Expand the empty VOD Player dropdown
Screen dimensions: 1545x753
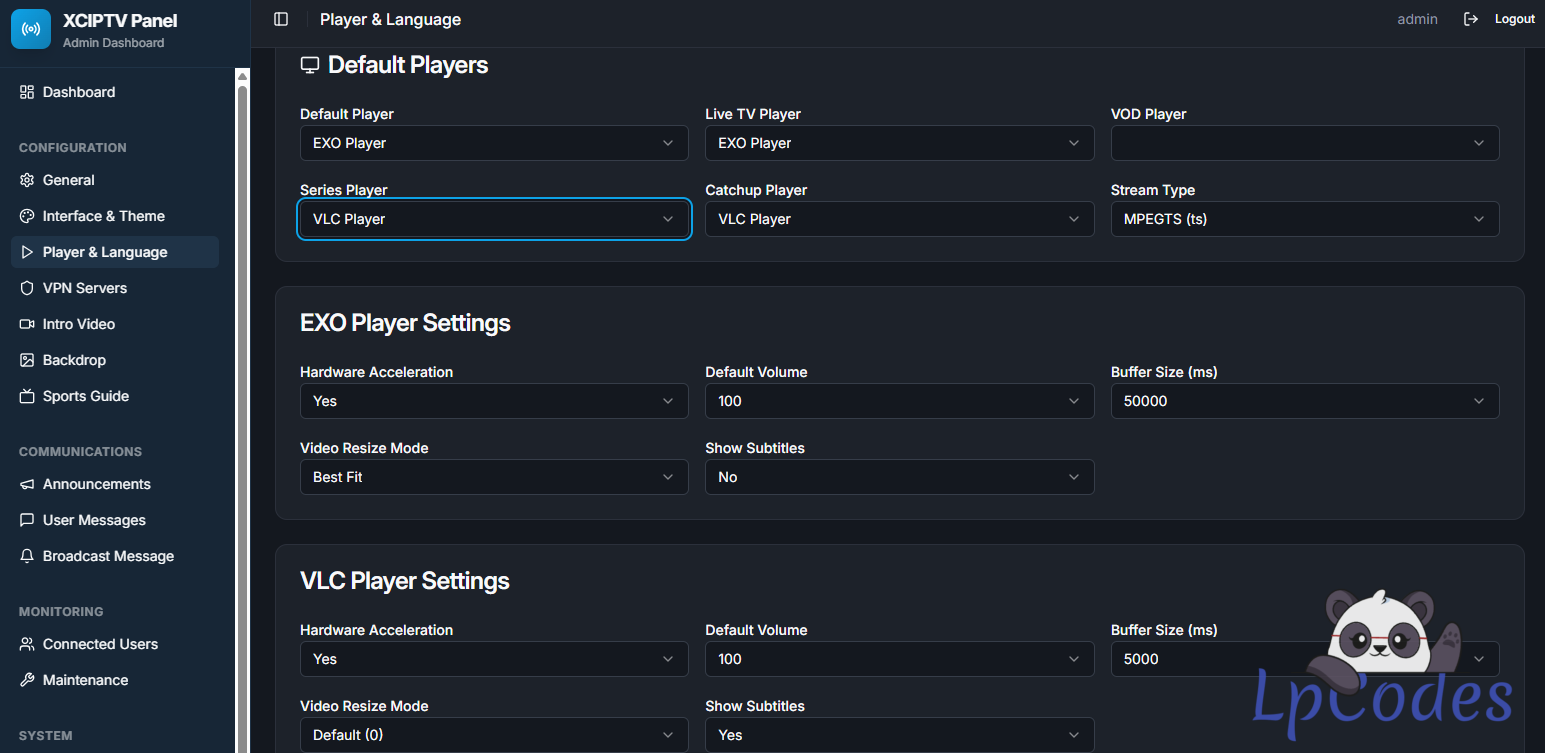point(1304,143)
